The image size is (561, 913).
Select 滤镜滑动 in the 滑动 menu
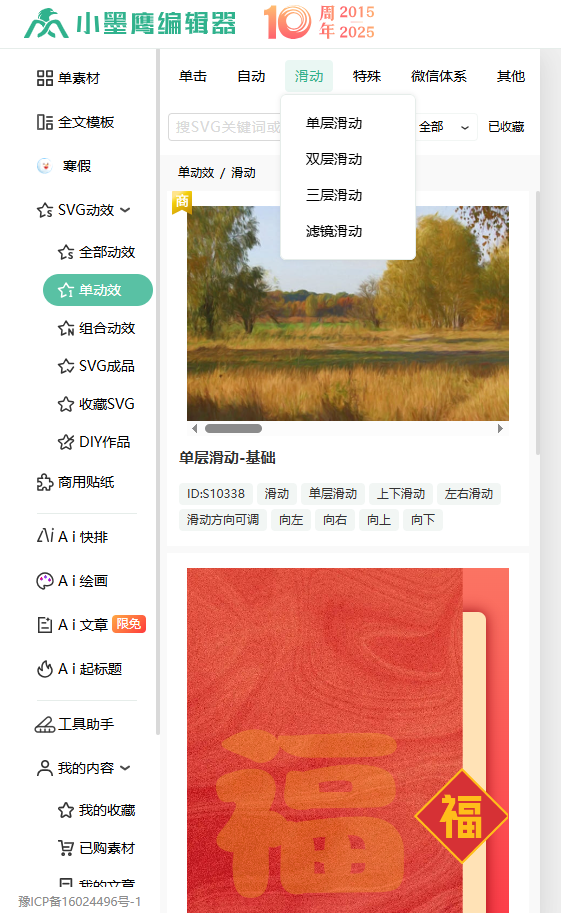pos(334,231)
